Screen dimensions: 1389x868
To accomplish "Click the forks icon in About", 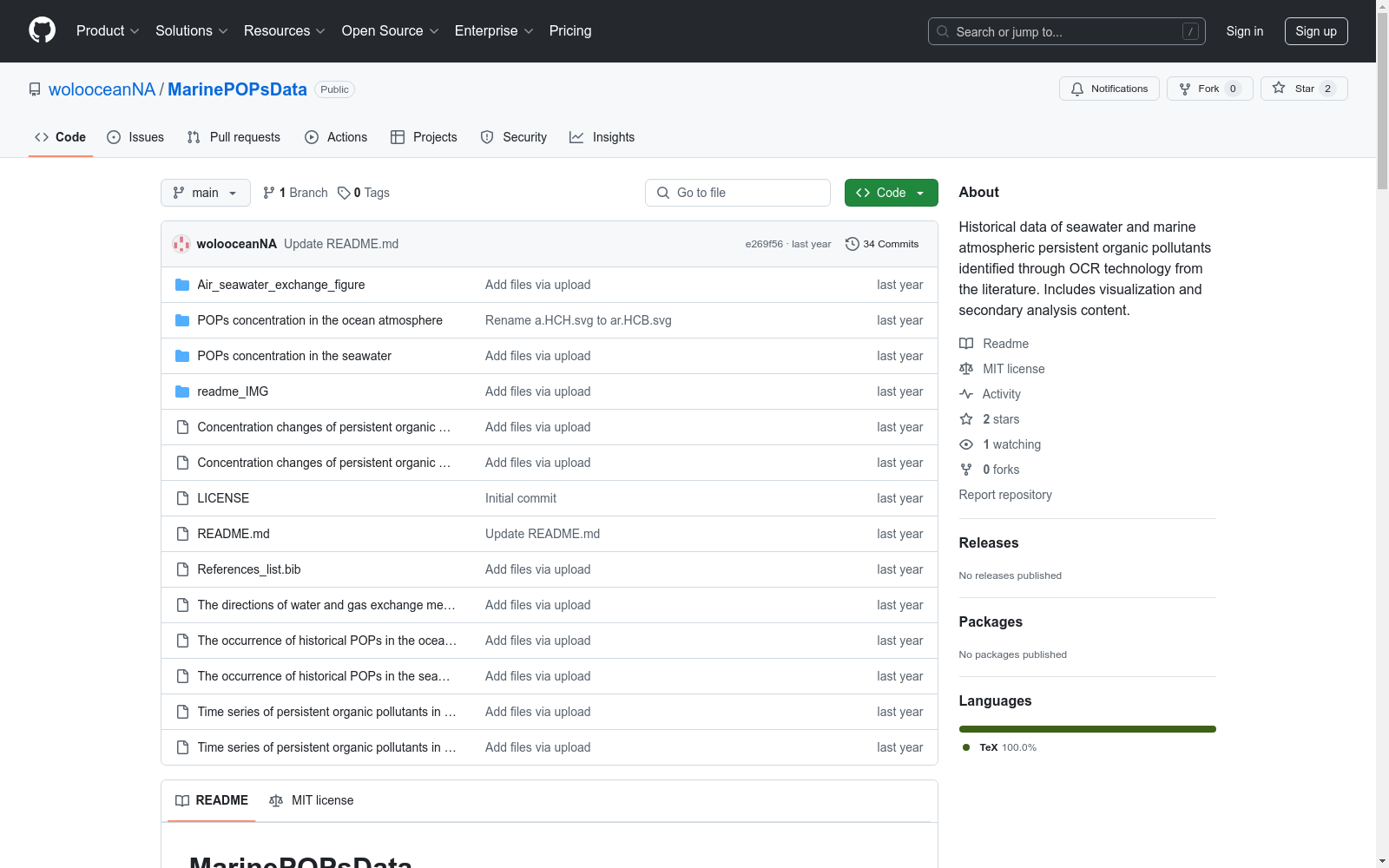I will tap(966, 470).
